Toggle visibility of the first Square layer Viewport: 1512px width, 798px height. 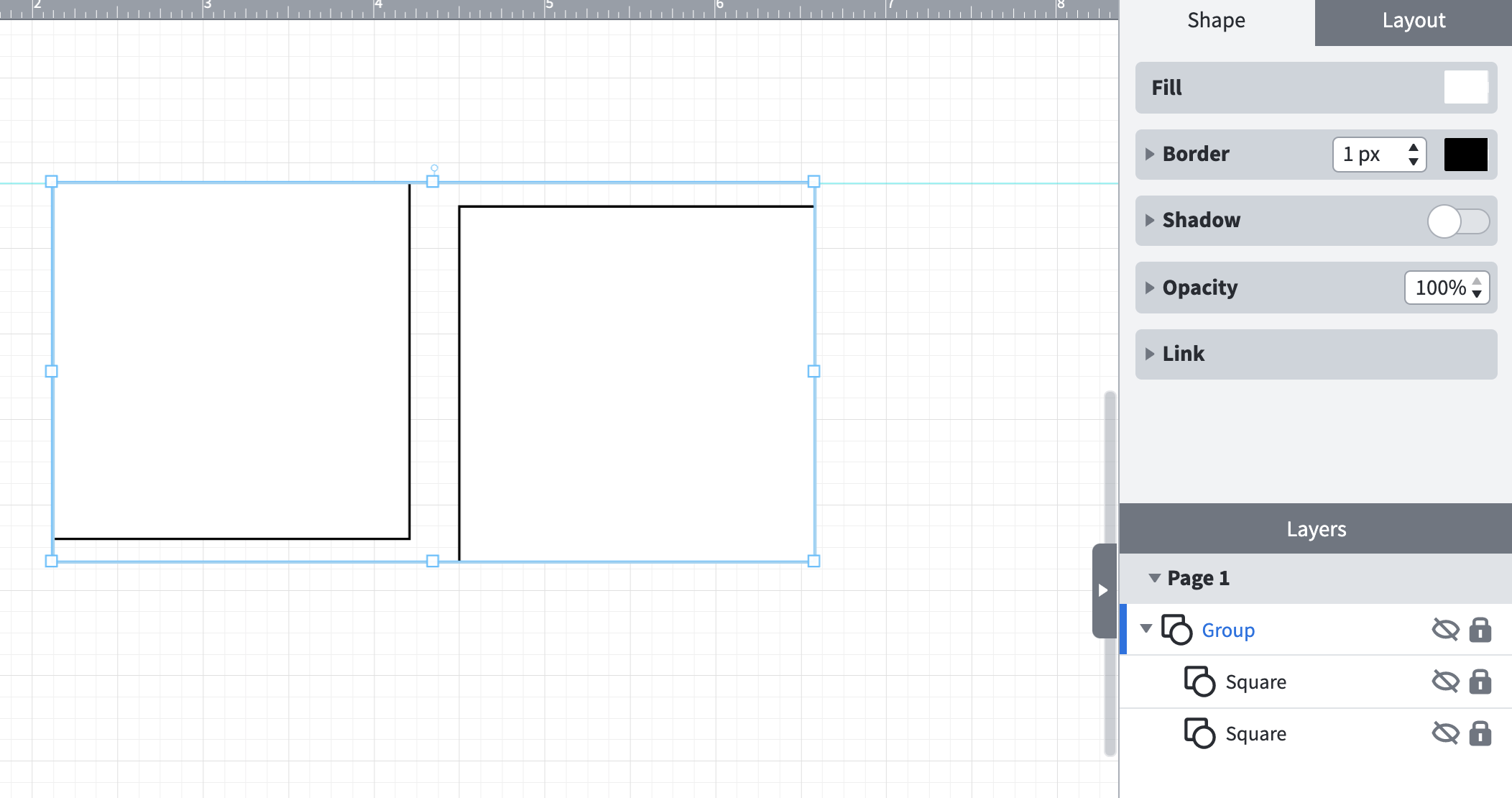[1445, 682]
